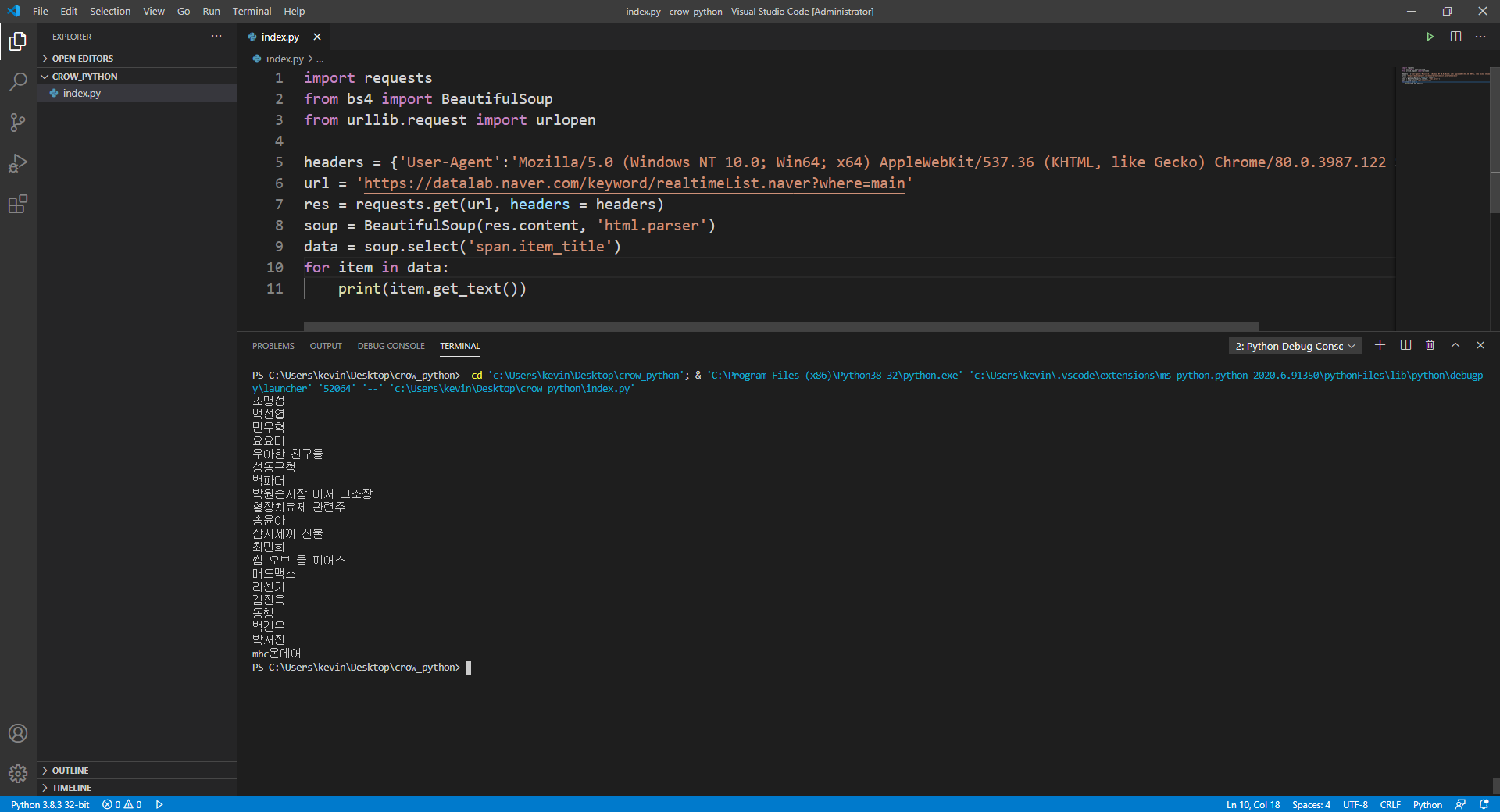Open the File menu
Image resolution: width=1500 pixels, height=812 pixels.
tap(41, 11)
